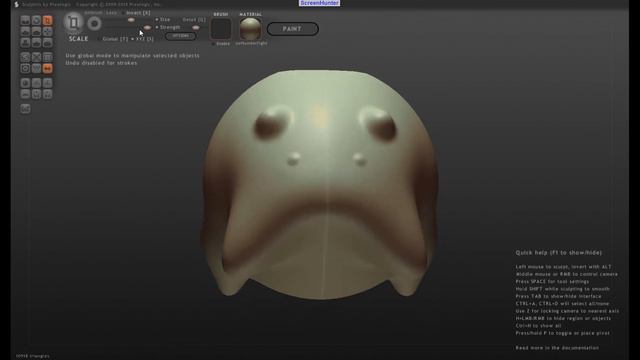
Task: Click the triangles count in status bar
Action: (x=33, y=356)
